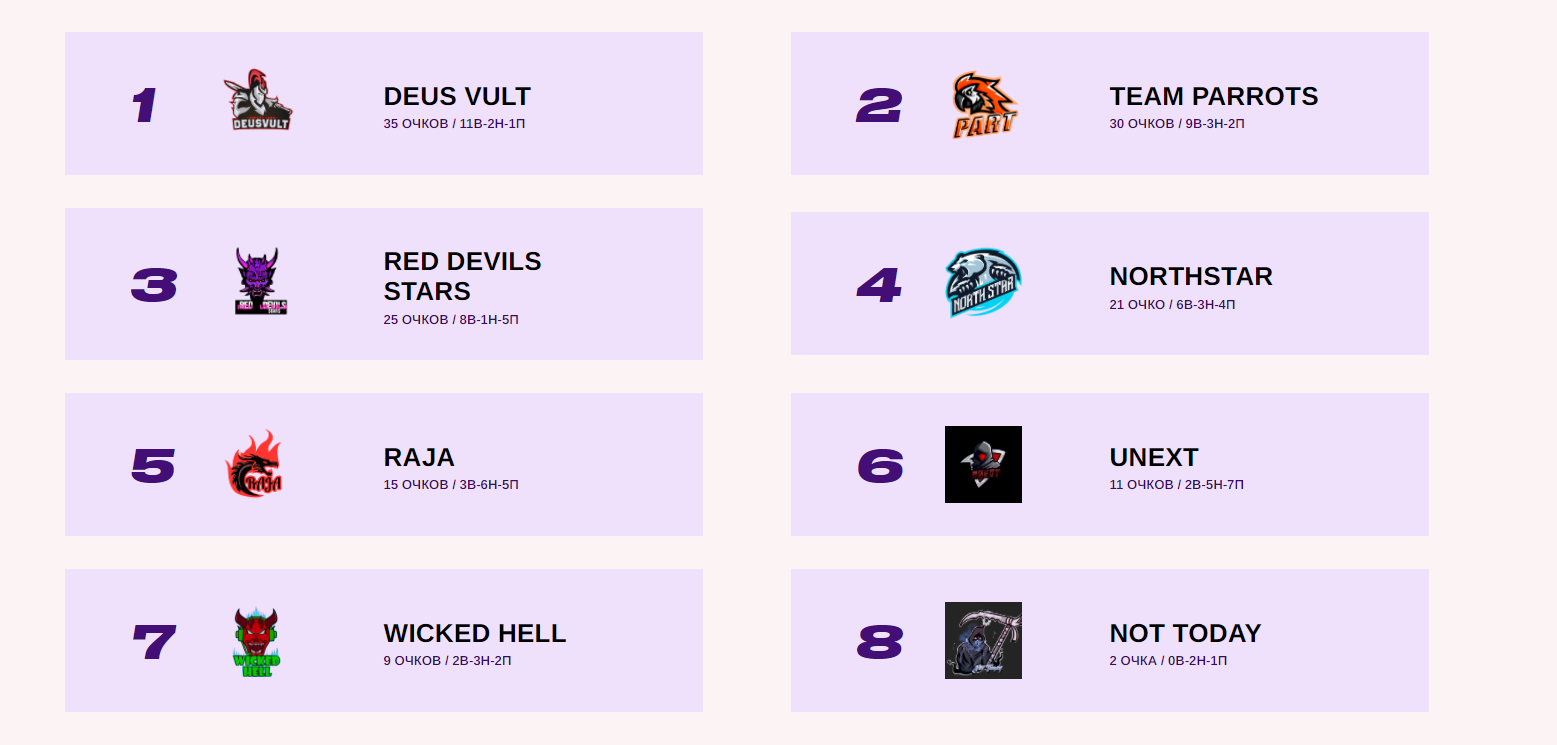
Task: Open the Raja red dragon logo
Action: (254, 465)
